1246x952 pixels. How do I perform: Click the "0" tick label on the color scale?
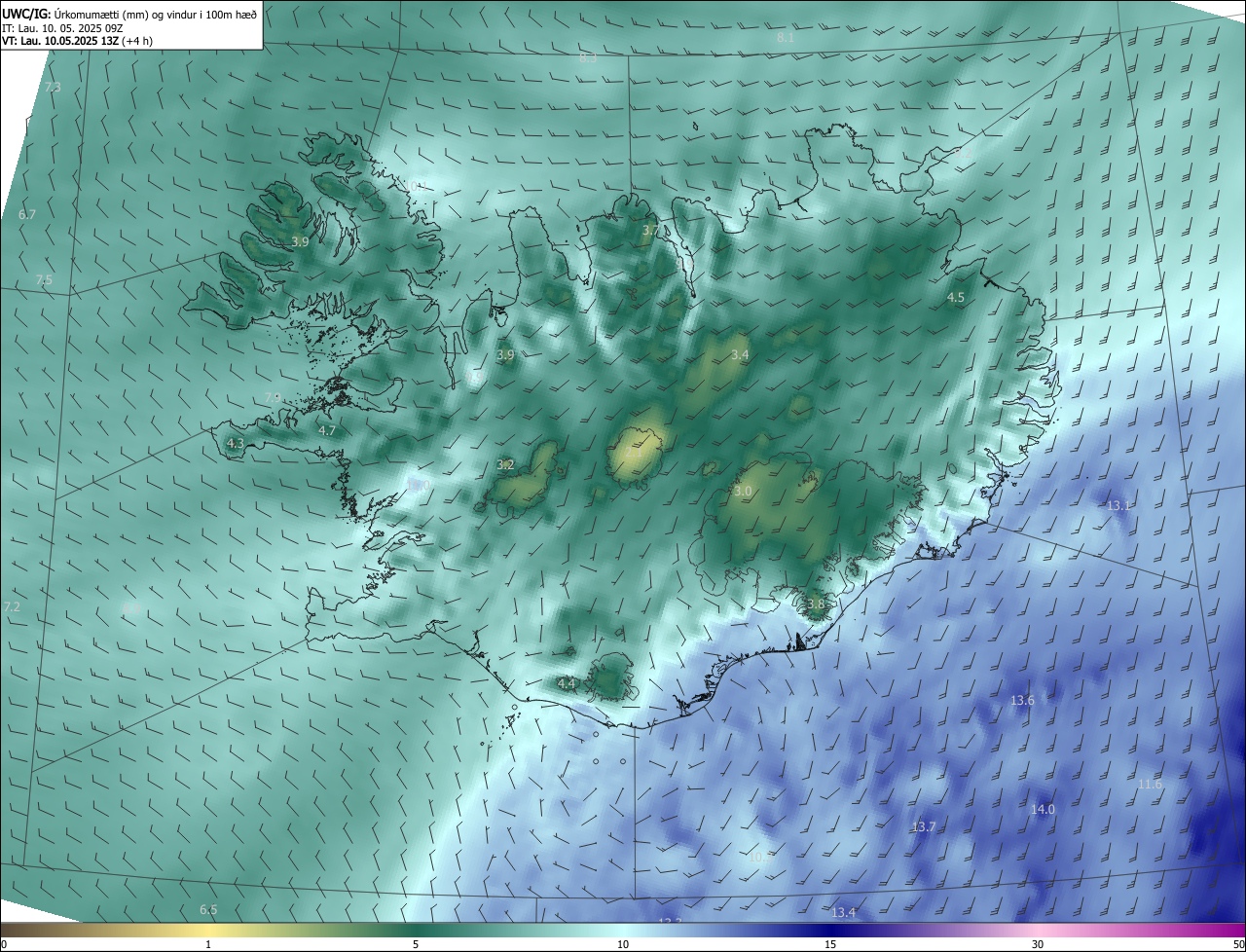click(4, 945)
